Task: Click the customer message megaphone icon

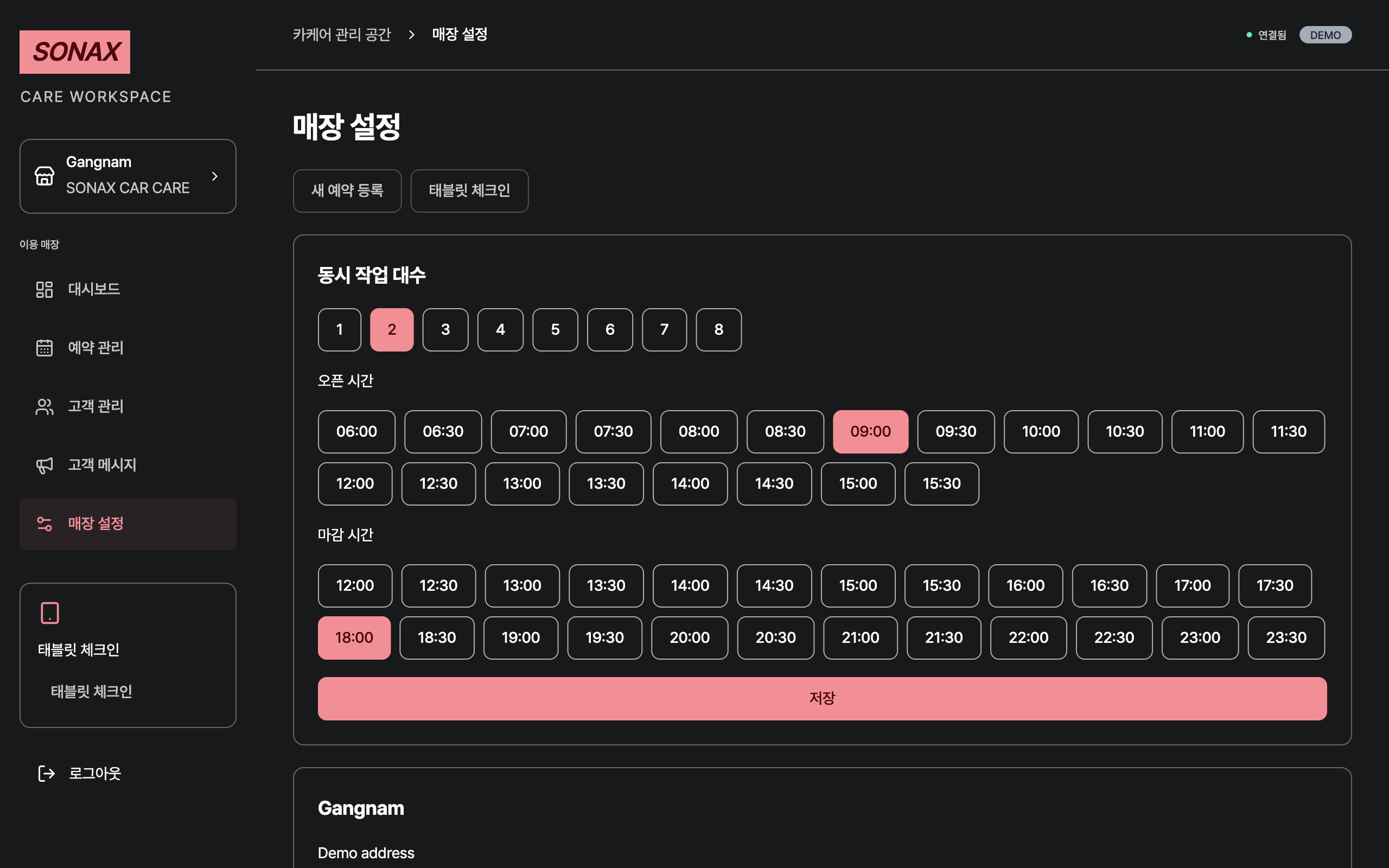Action: 44,465
